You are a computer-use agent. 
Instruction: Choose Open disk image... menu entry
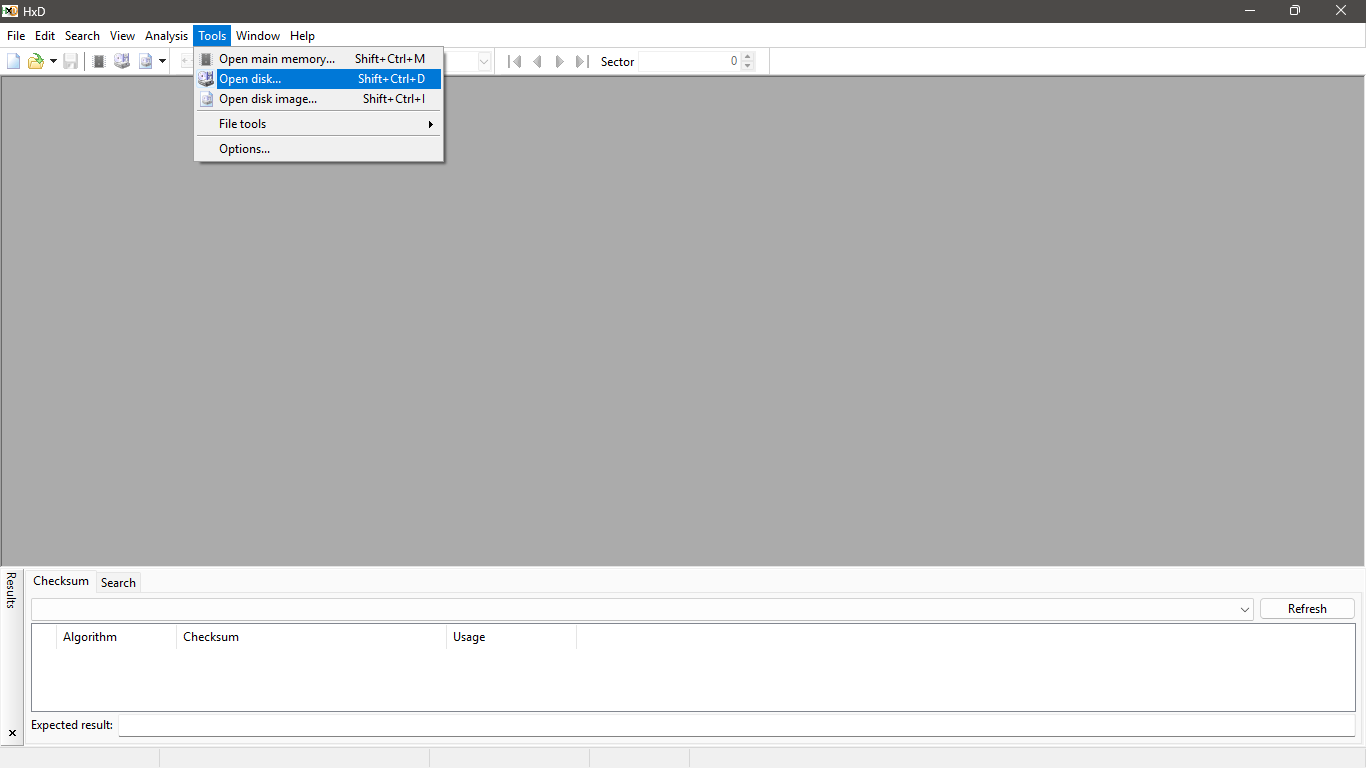(319, 99)
